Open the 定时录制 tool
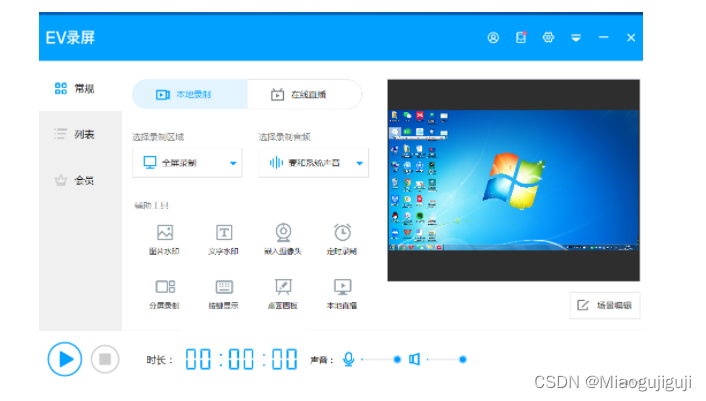The image size is (706, 401). 342,239
